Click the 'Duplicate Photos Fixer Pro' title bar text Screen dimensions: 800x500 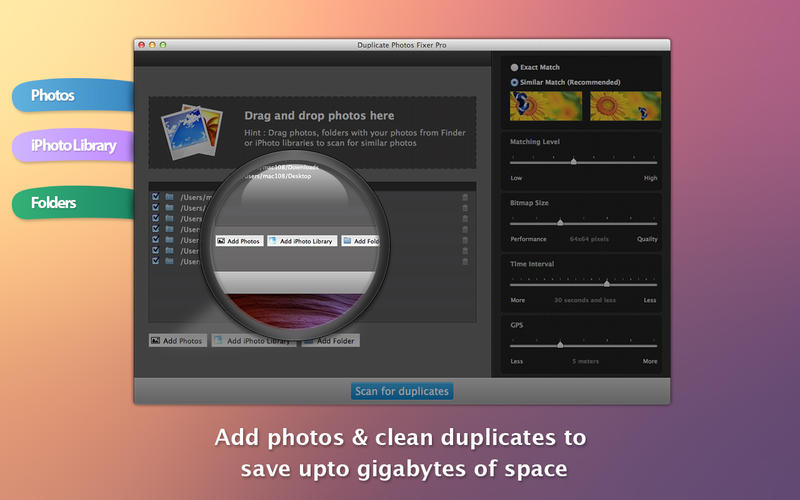[x=402, y=45]
